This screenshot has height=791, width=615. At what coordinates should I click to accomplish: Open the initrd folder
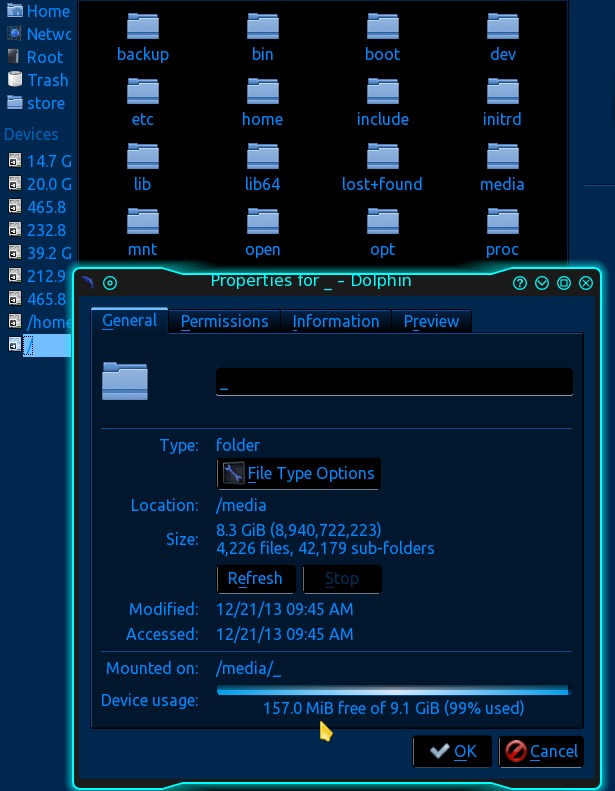click(x=502, y=103)
